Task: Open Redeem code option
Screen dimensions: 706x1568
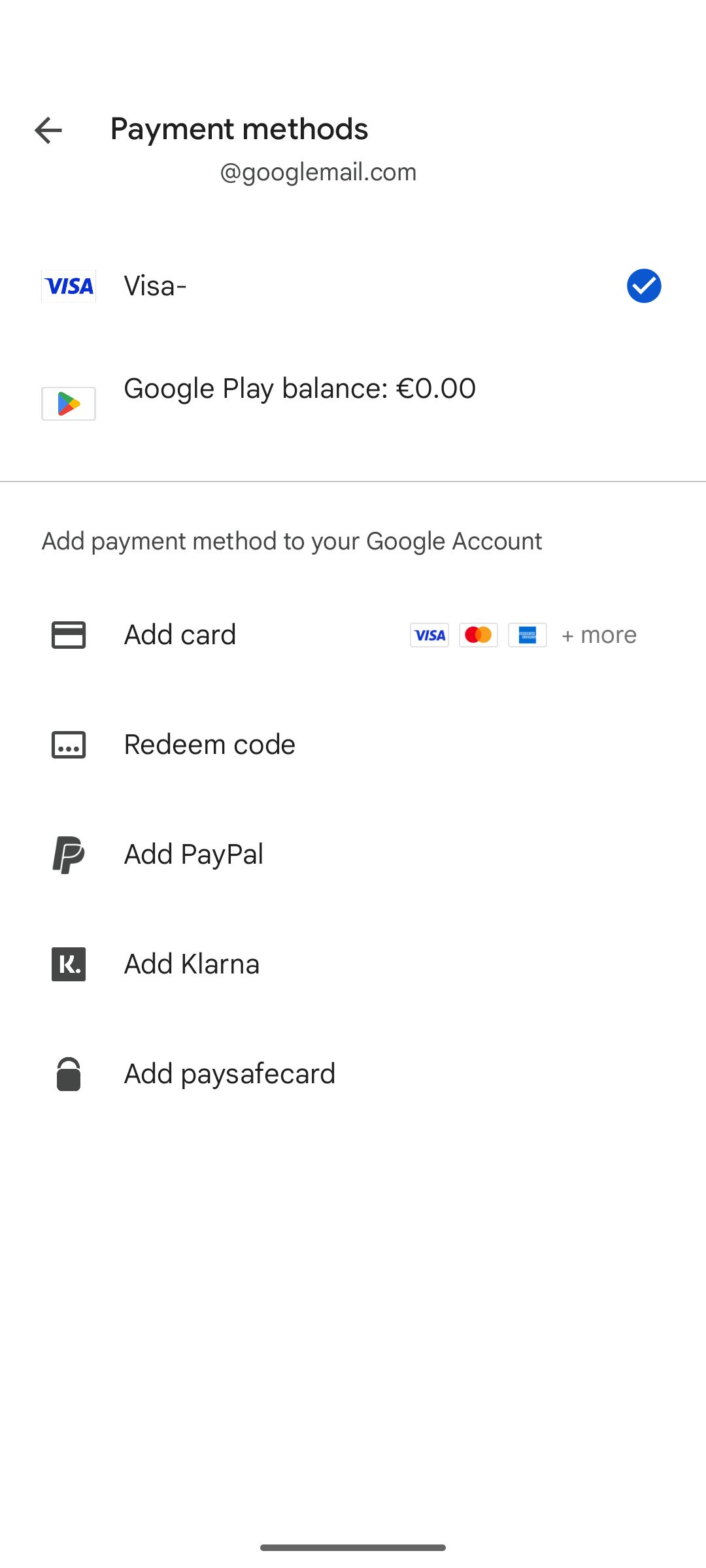Action: [x=210, y=745]
